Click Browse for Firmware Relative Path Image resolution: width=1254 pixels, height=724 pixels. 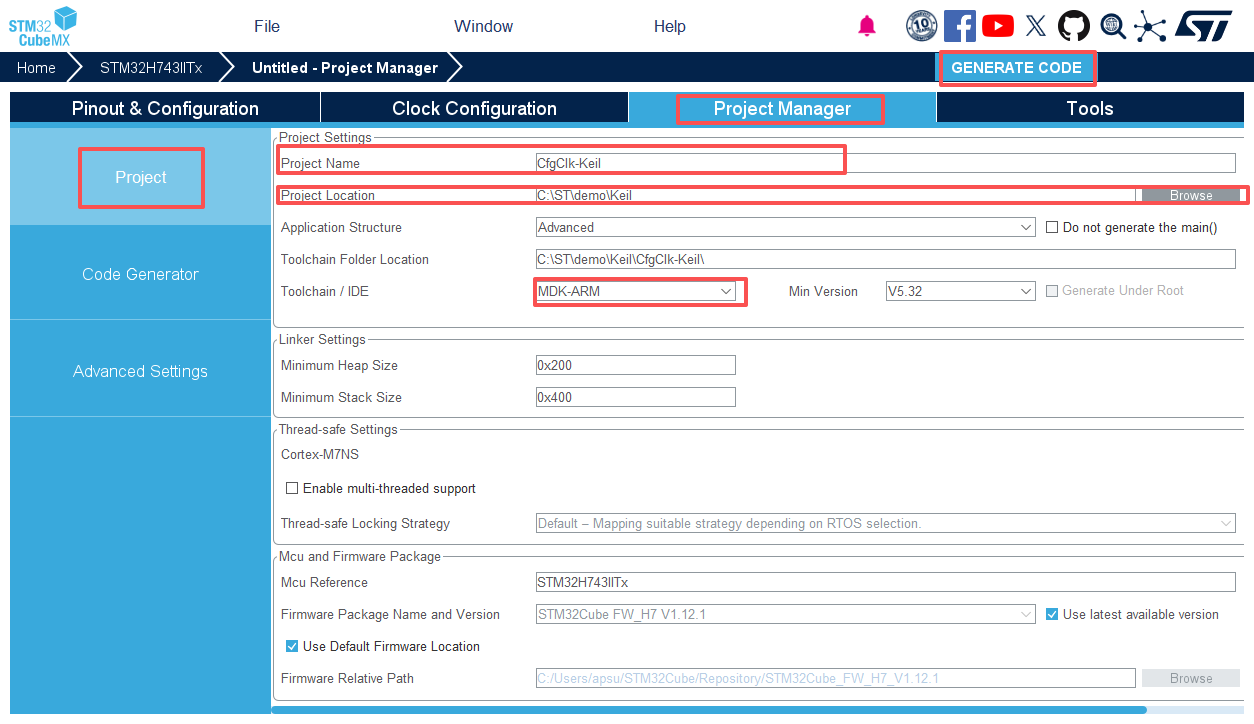[1191, 678]
